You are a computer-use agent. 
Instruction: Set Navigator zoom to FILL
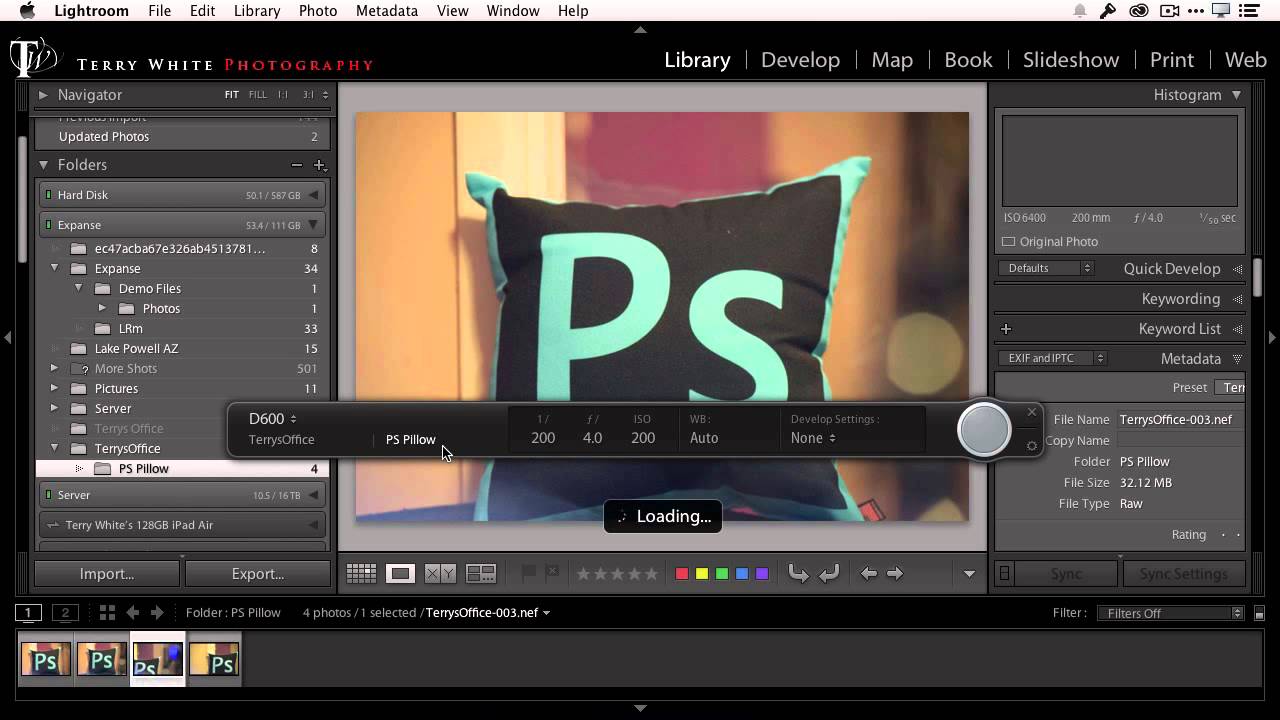(x=257, y=95)
